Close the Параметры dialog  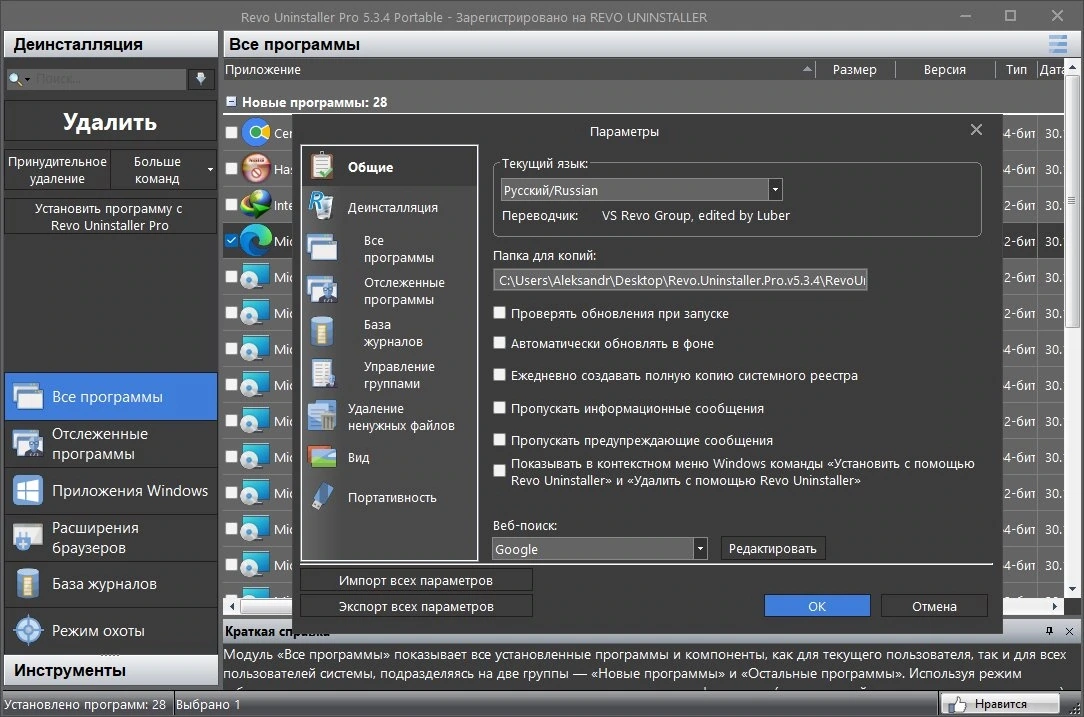click(976, 130)
